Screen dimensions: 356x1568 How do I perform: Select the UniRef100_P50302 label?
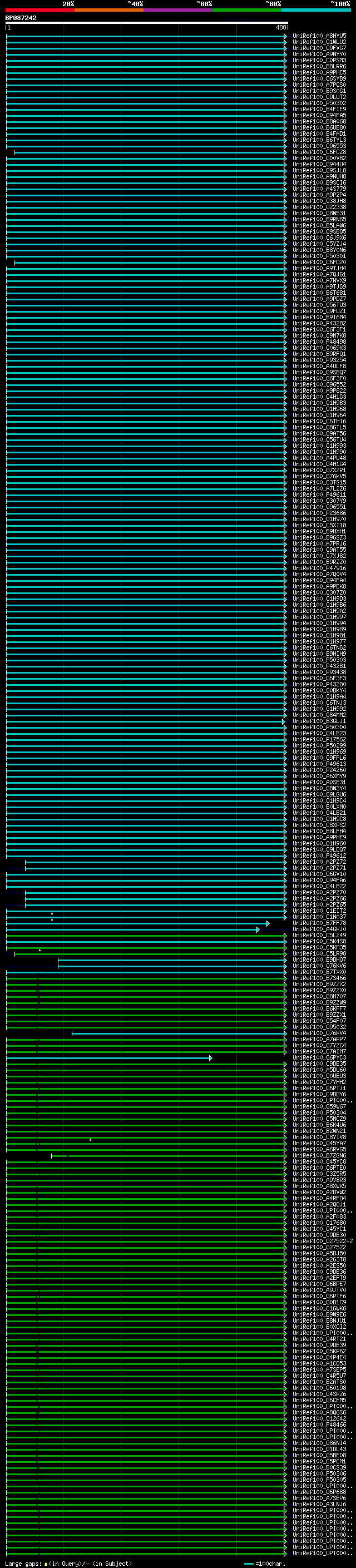(319, 103)
